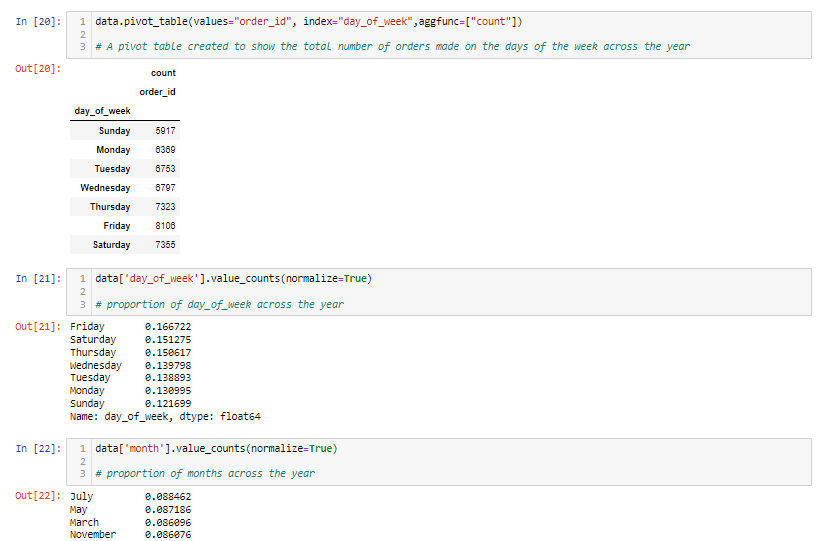This screenshot has height=541, width=821.
Task: Click the comment 'proportion of day_of_week across the year'
Action: coord(219,304)
